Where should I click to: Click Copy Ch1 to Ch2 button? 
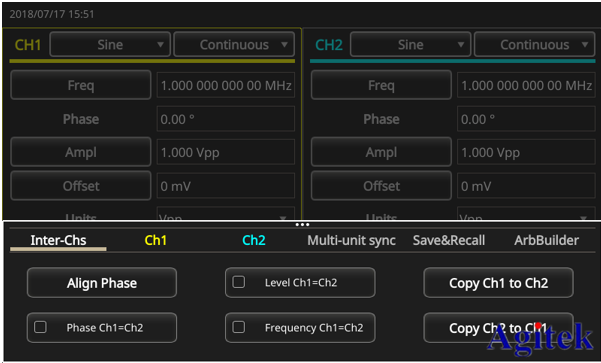tap(498, 283)
